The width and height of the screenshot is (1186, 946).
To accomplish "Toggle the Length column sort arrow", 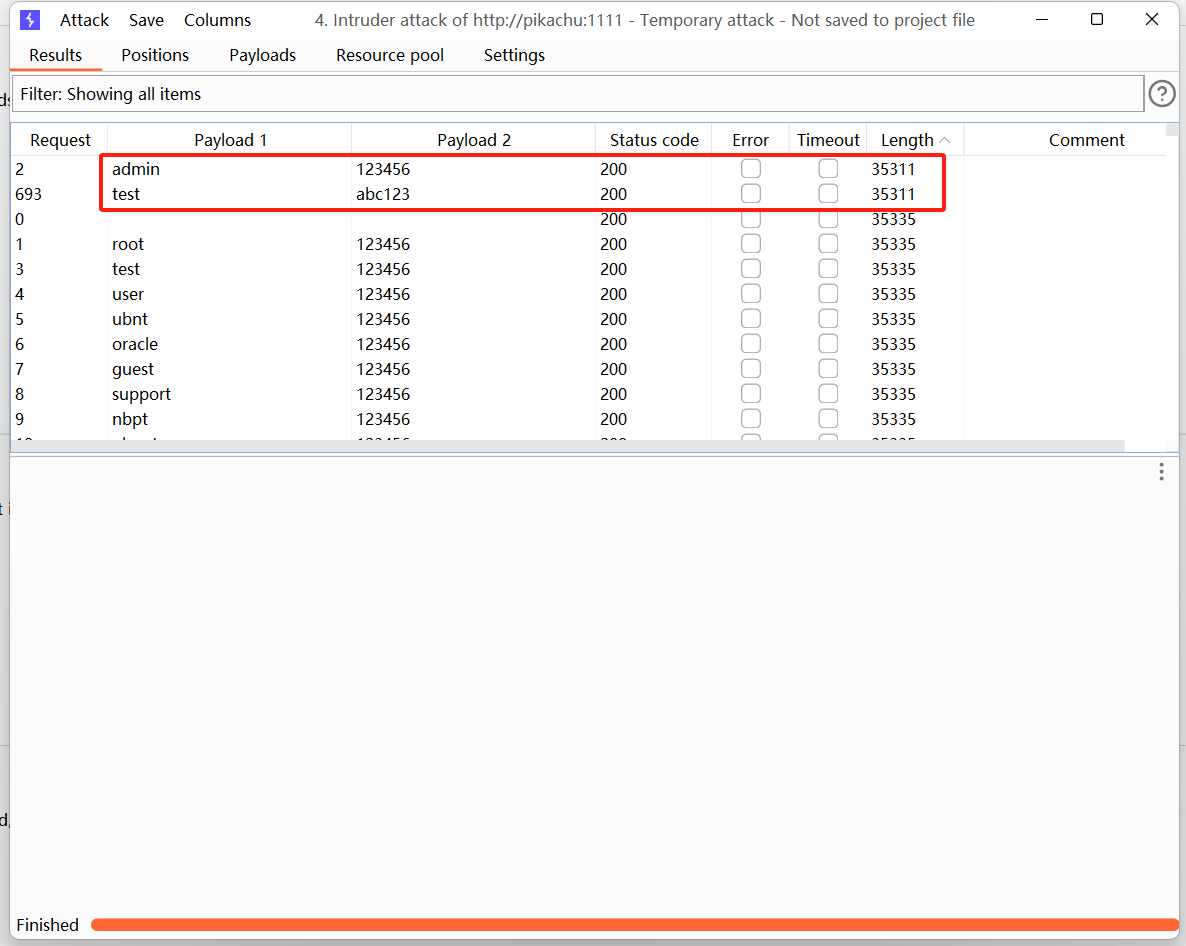I will [x=944, y=141].
